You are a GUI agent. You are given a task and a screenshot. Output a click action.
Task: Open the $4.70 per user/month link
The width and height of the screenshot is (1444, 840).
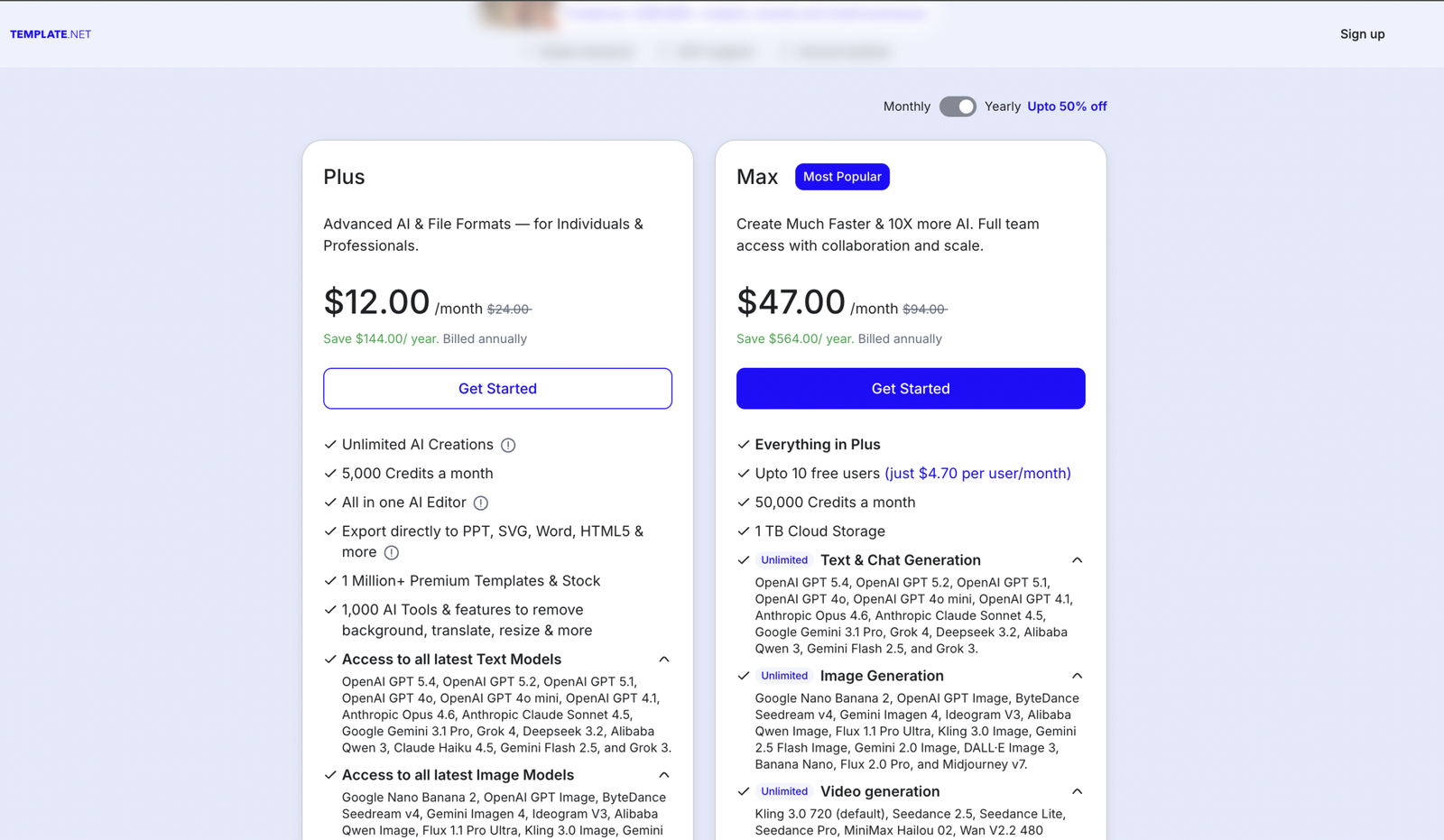pos(977,474)
